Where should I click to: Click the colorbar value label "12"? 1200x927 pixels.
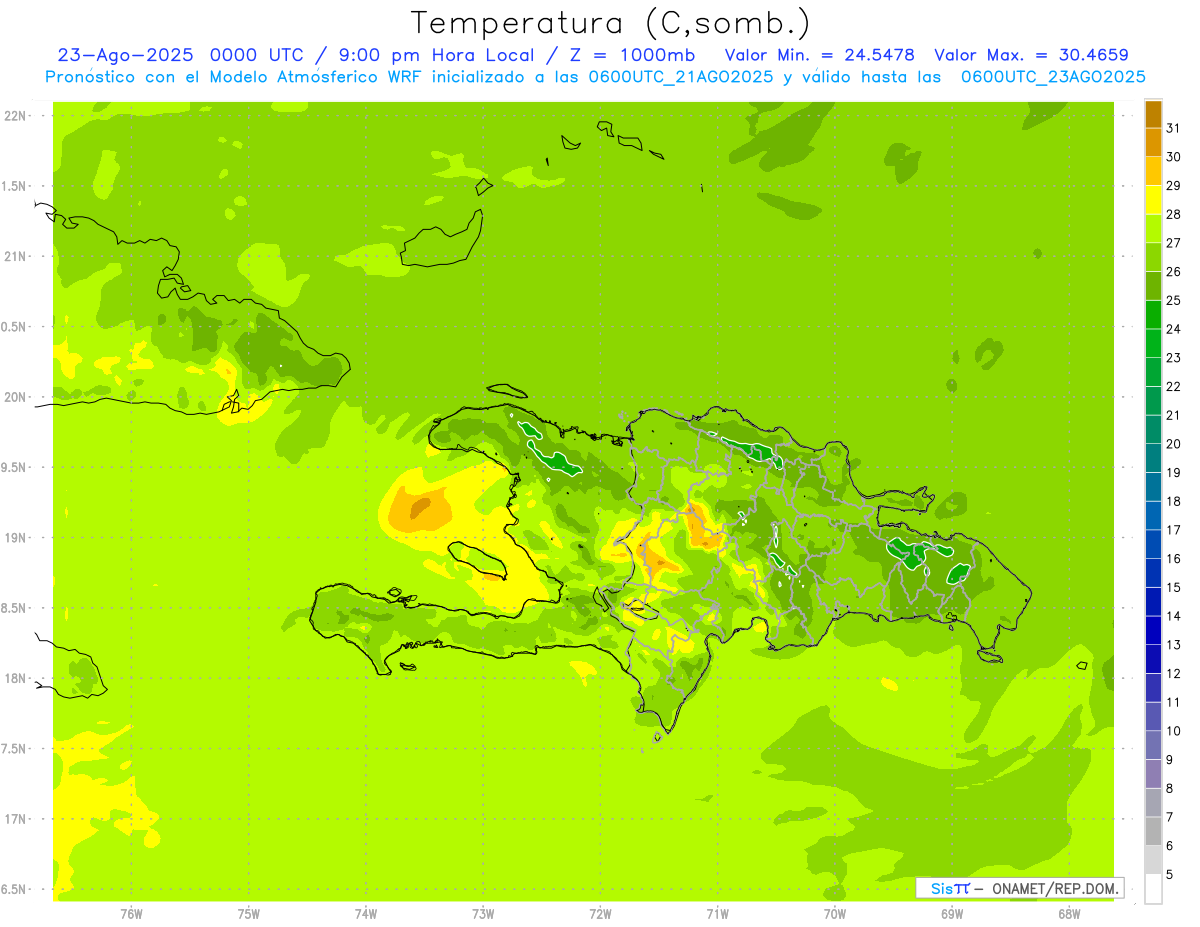click(1173, 674)
